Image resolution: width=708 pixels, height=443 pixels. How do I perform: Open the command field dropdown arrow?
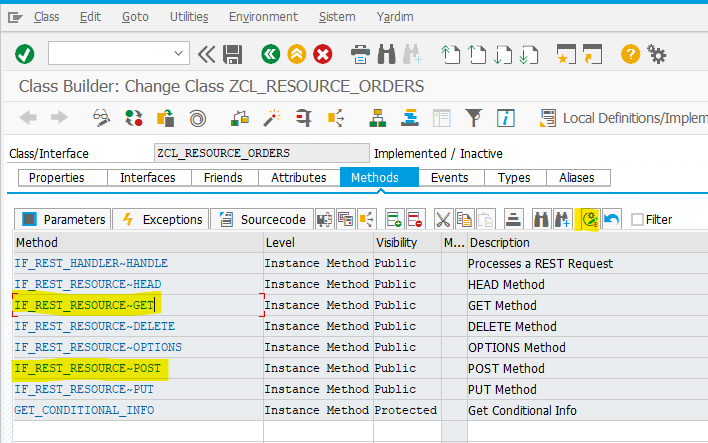point(178,53)
